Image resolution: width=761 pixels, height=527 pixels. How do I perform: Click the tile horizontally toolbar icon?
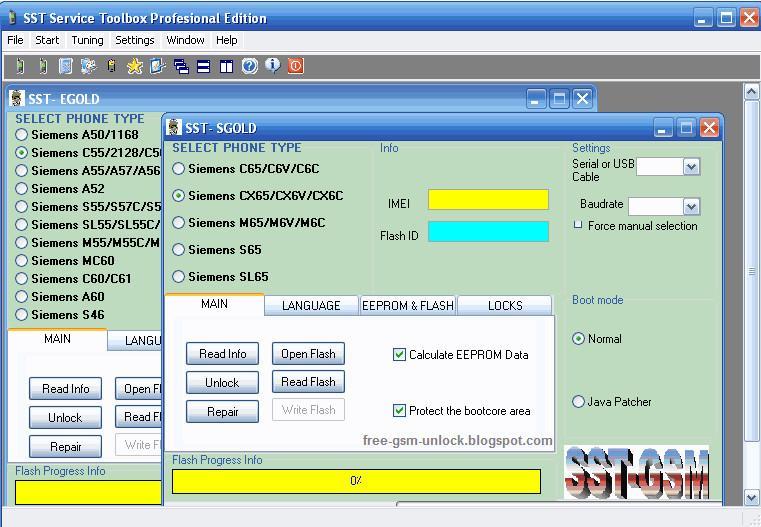click(204, 66)
